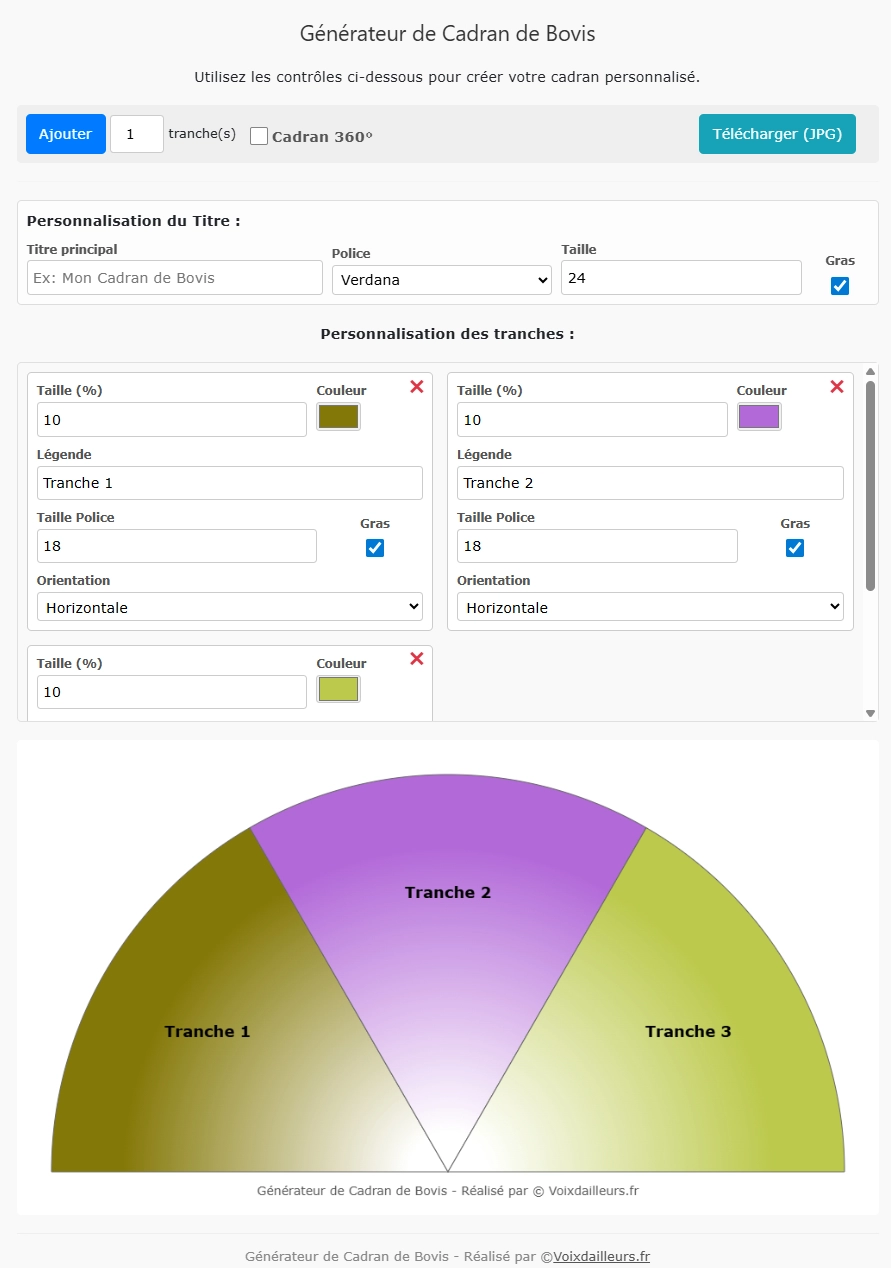Uncheck the title Gras checkbox
Screen dimensions: 891x1268
pos(840,286)
